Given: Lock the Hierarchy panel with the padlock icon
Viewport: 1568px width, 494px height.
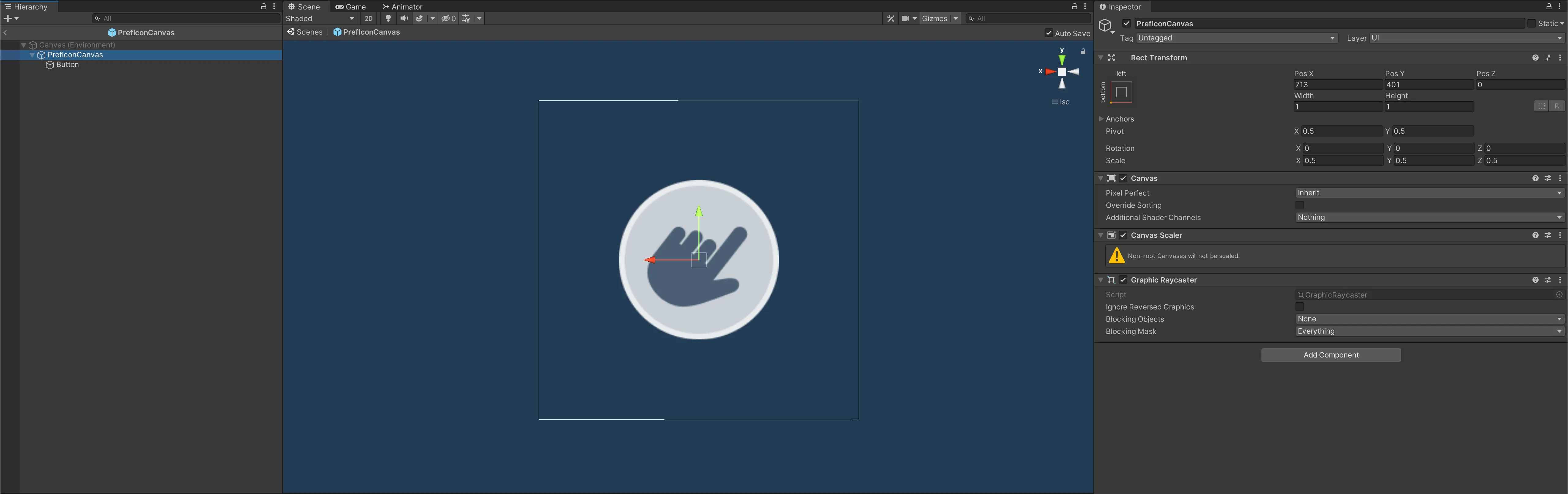Looking at the screenshot, I should click(x=264, y=6).
